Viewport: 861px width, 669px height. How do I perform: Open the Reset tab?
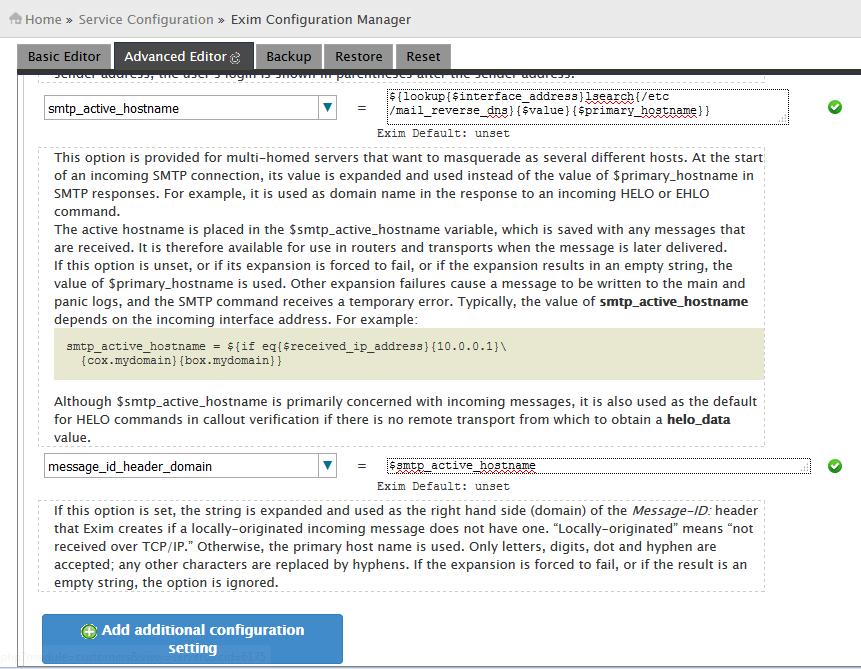tap(423, 57)
